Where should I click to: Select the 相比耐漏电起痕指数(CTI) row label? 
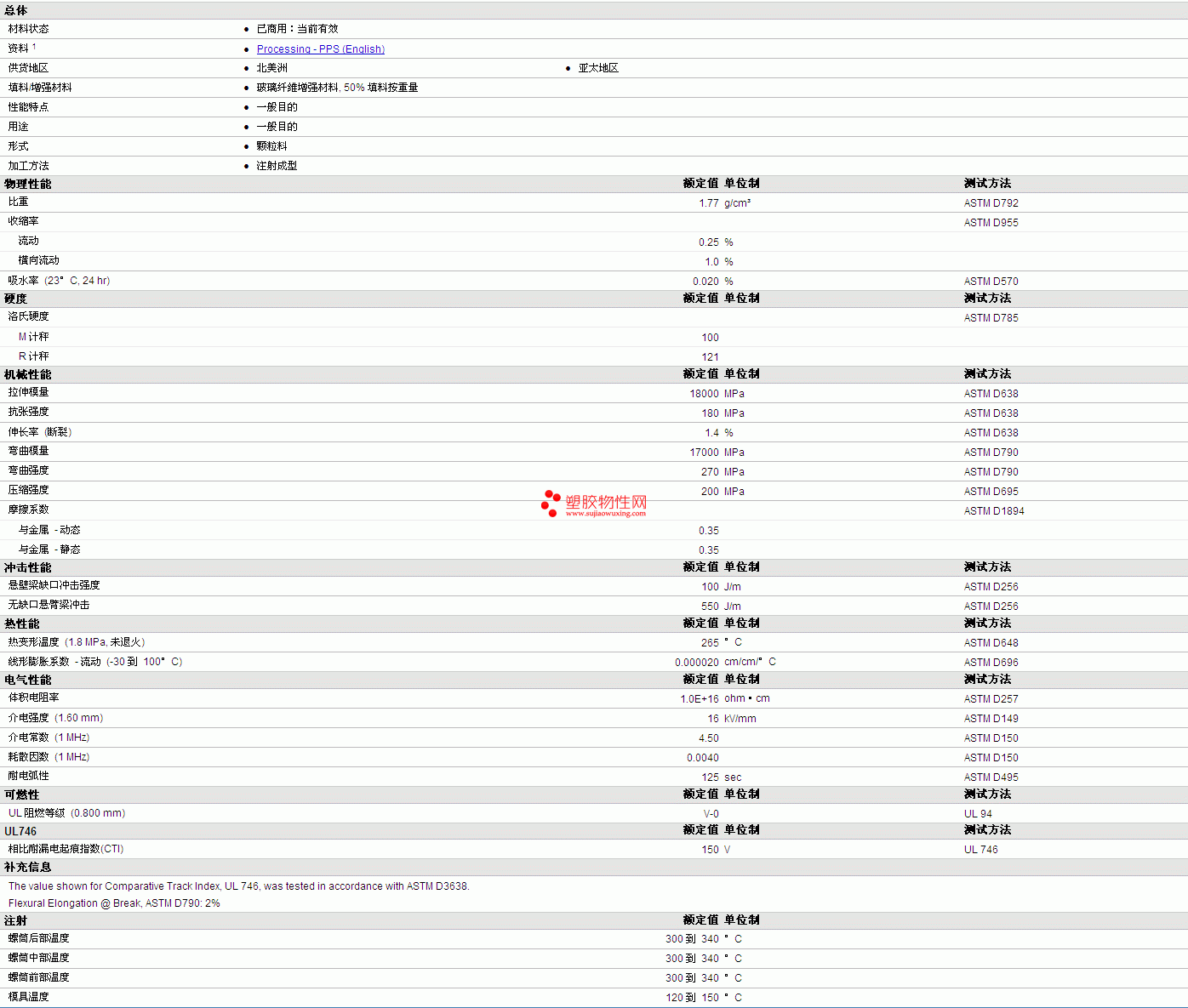pos(66,849)
